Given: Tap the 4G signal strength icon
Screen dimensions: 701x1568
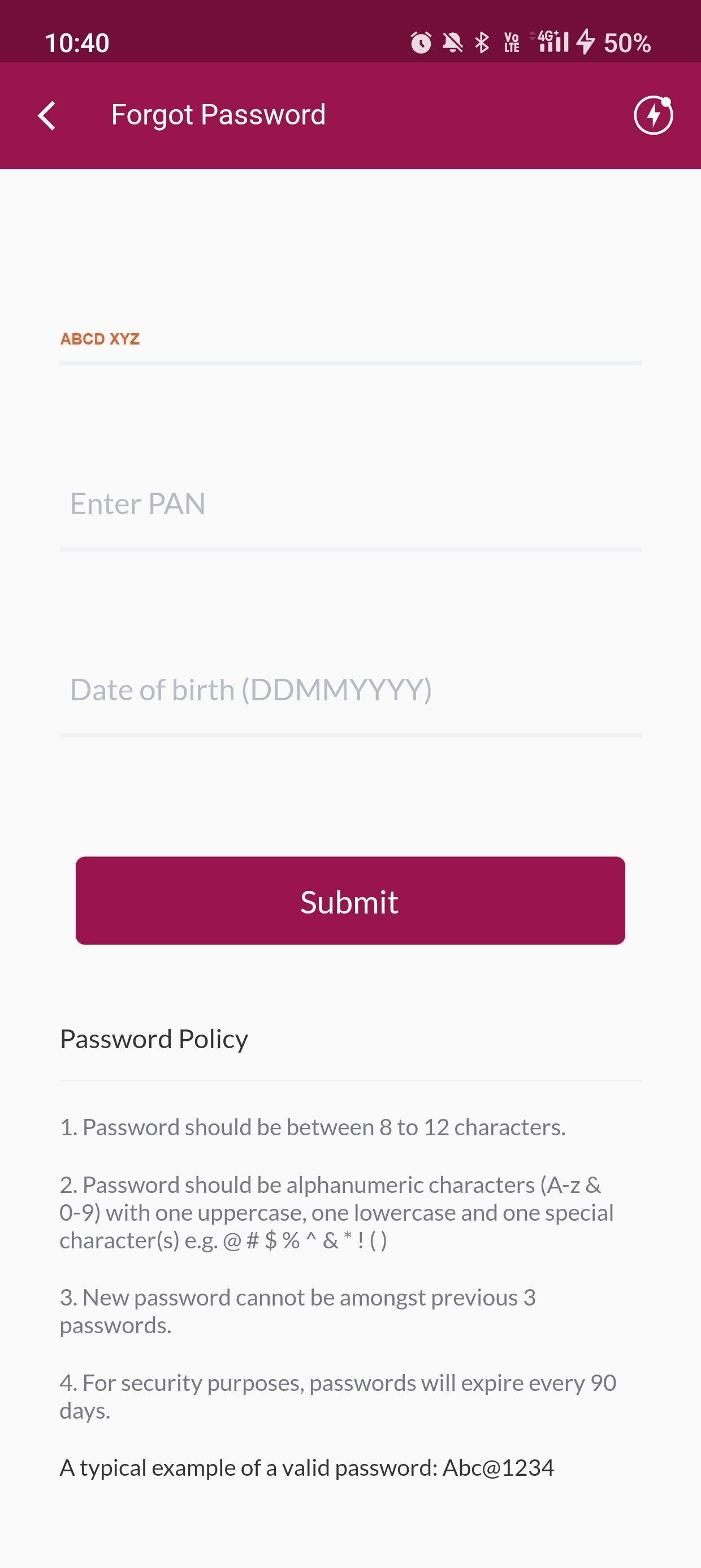Looking at the screenshot, I should [552, 41].
